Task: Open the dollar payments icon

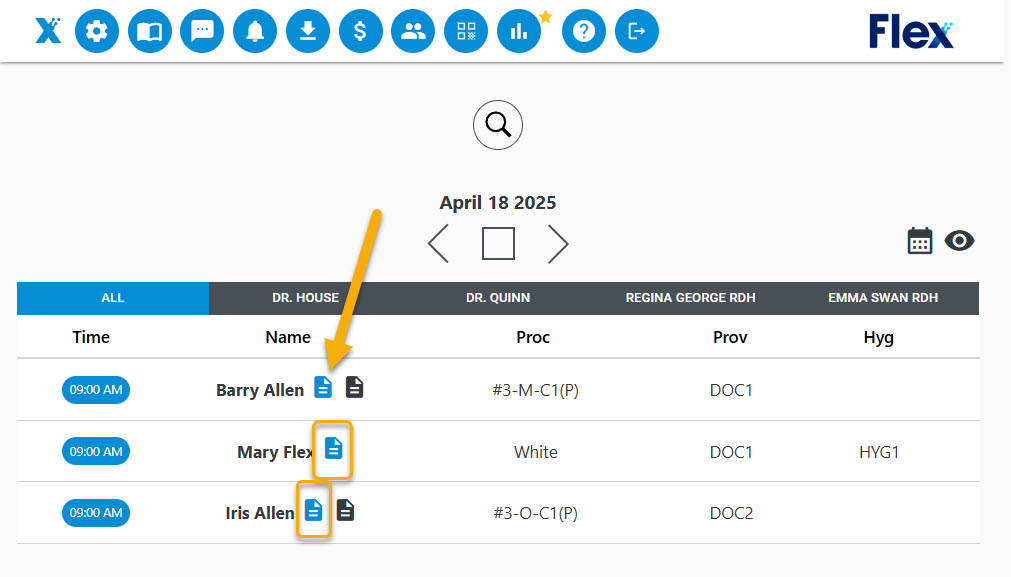Action: pos(360,31)
